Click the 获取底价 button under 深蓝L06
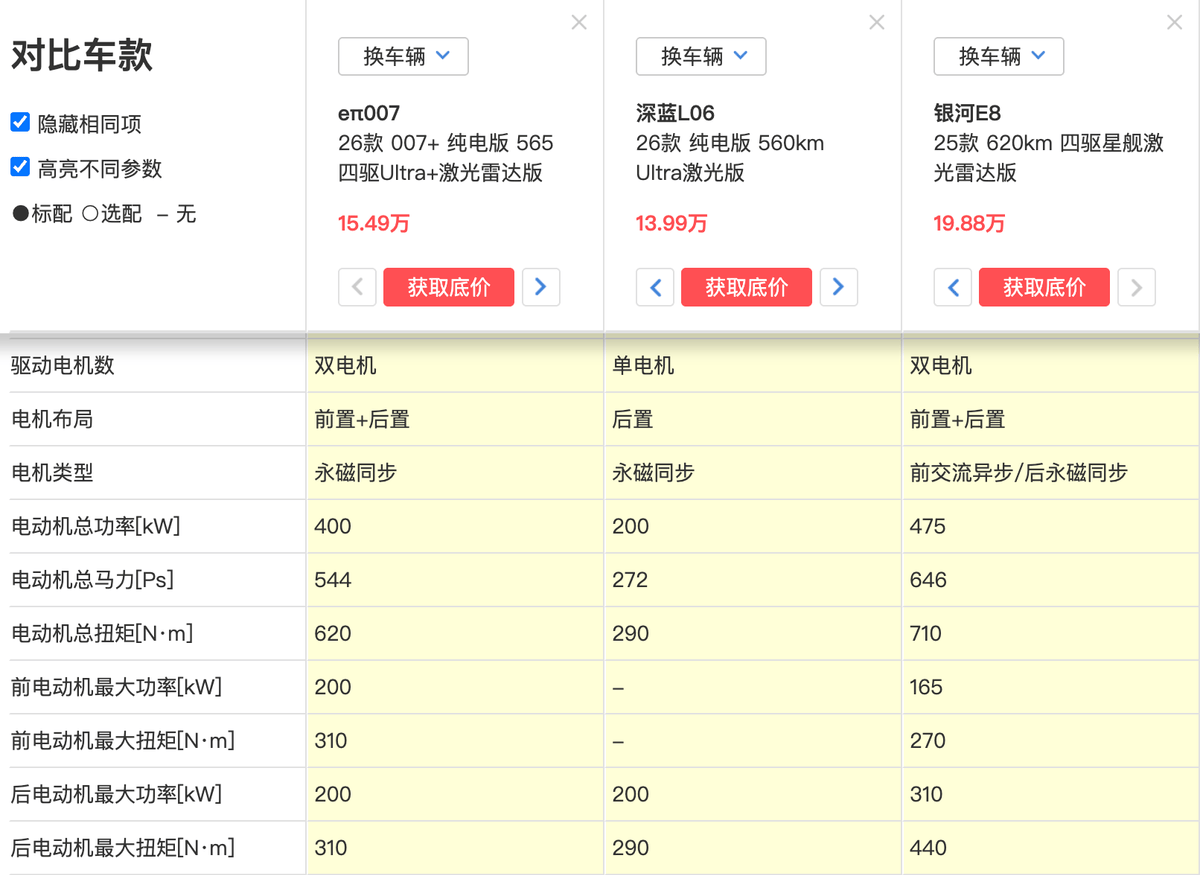This screenshot has width=1200, height=875. point(746,287)
